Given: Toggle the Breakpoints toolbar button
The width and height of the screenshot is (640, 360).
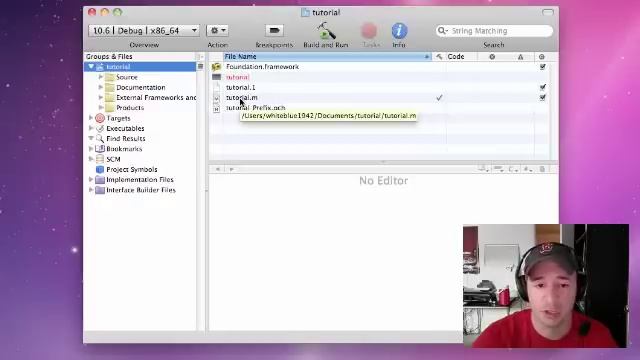Looking at the screenshot, I should (274, 31).
